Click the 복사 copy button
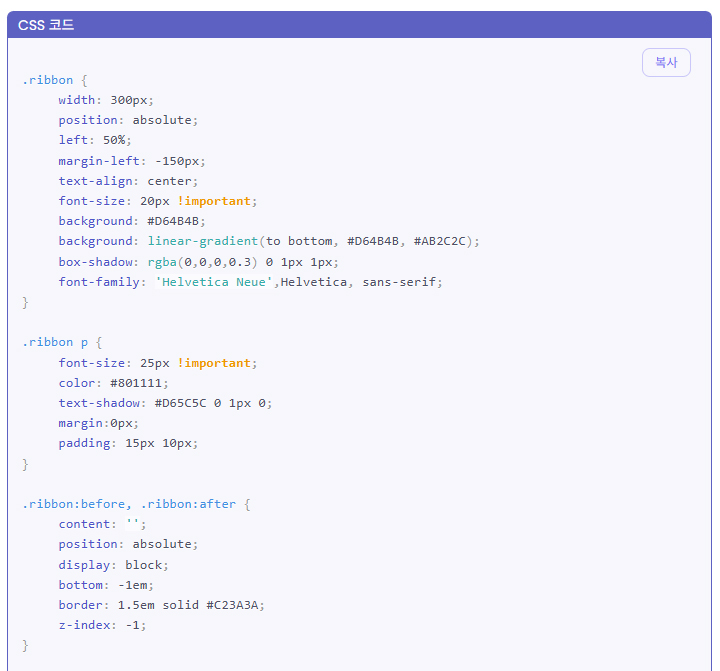 (666, 62)
